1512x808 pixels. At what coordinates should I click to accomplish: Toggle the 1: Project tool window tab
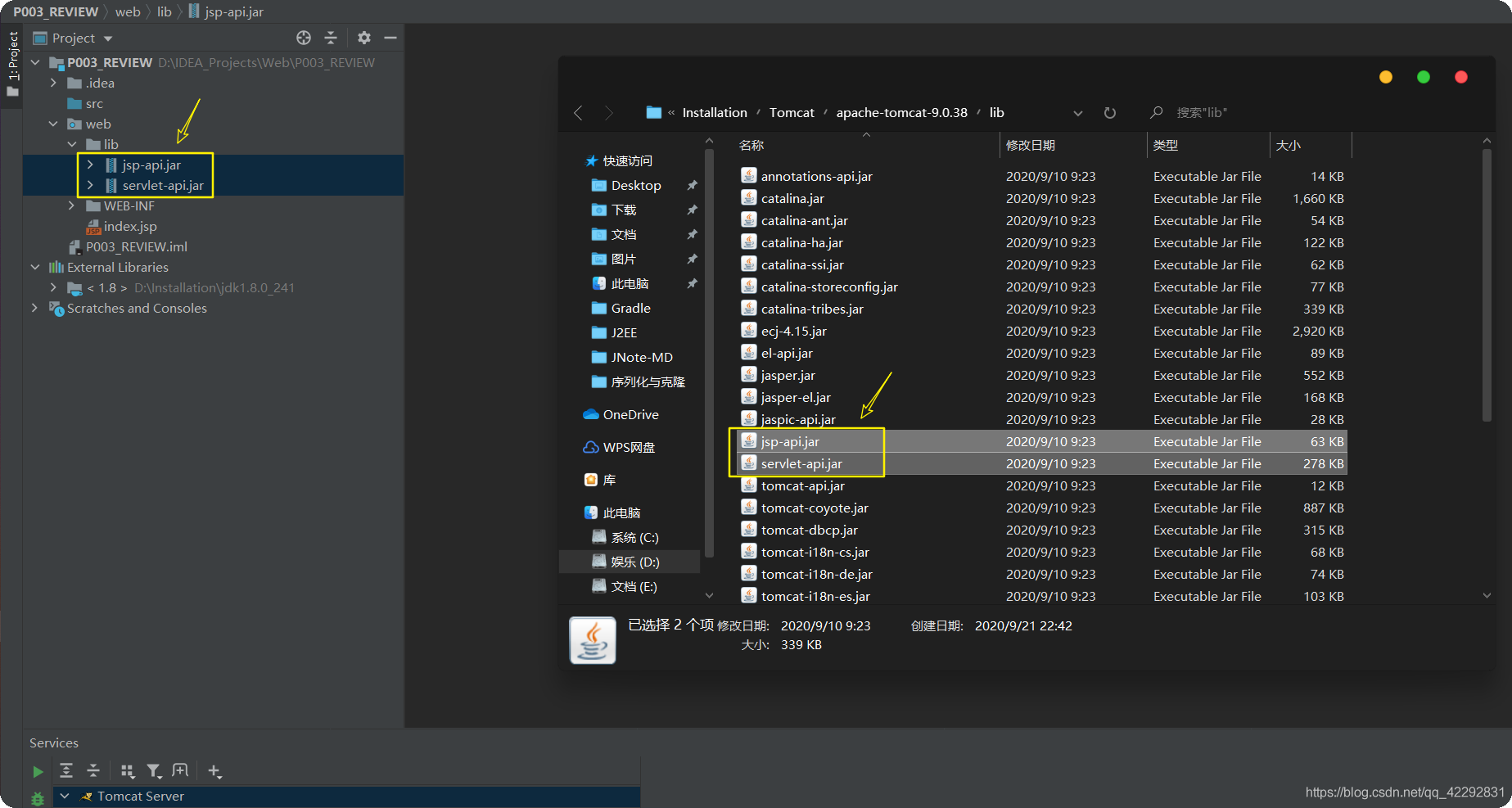12,64
